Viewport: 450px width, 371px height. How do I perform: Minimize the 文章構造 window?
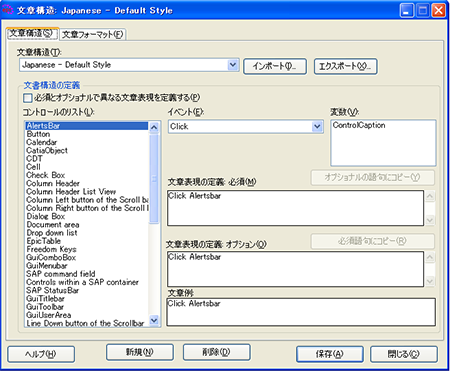[407, 10]
